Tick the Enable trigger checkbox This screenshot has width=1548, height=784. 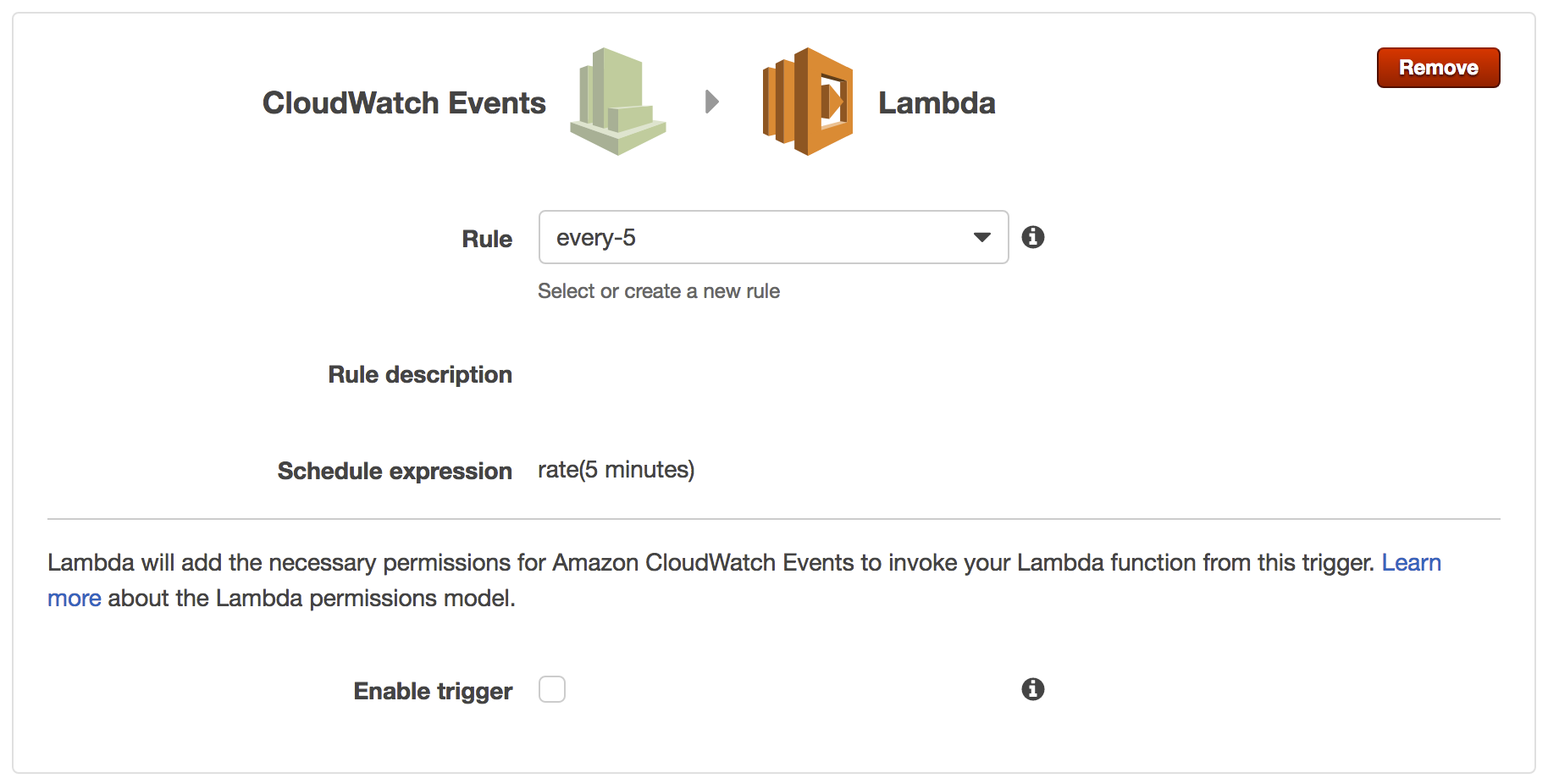tap(552, 689)
